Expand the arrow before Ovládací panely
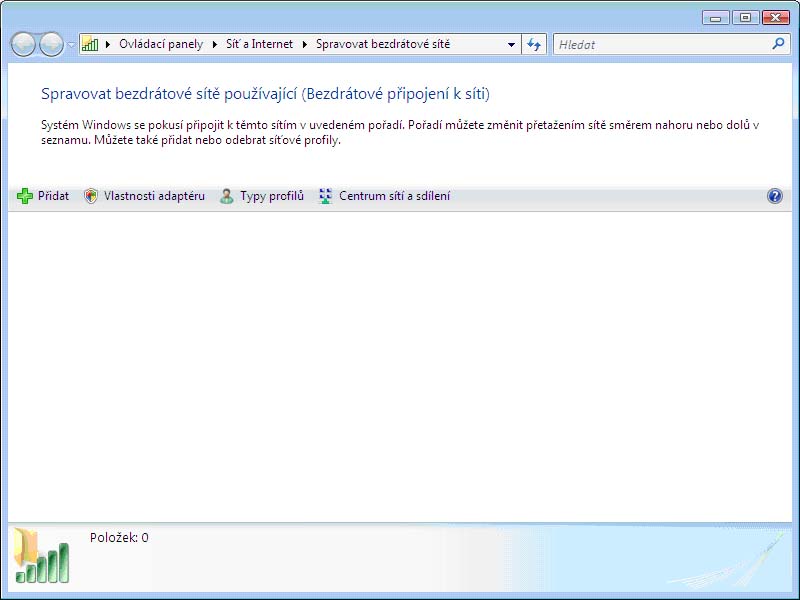Screen dimensions: 800x600 [108, 44]
